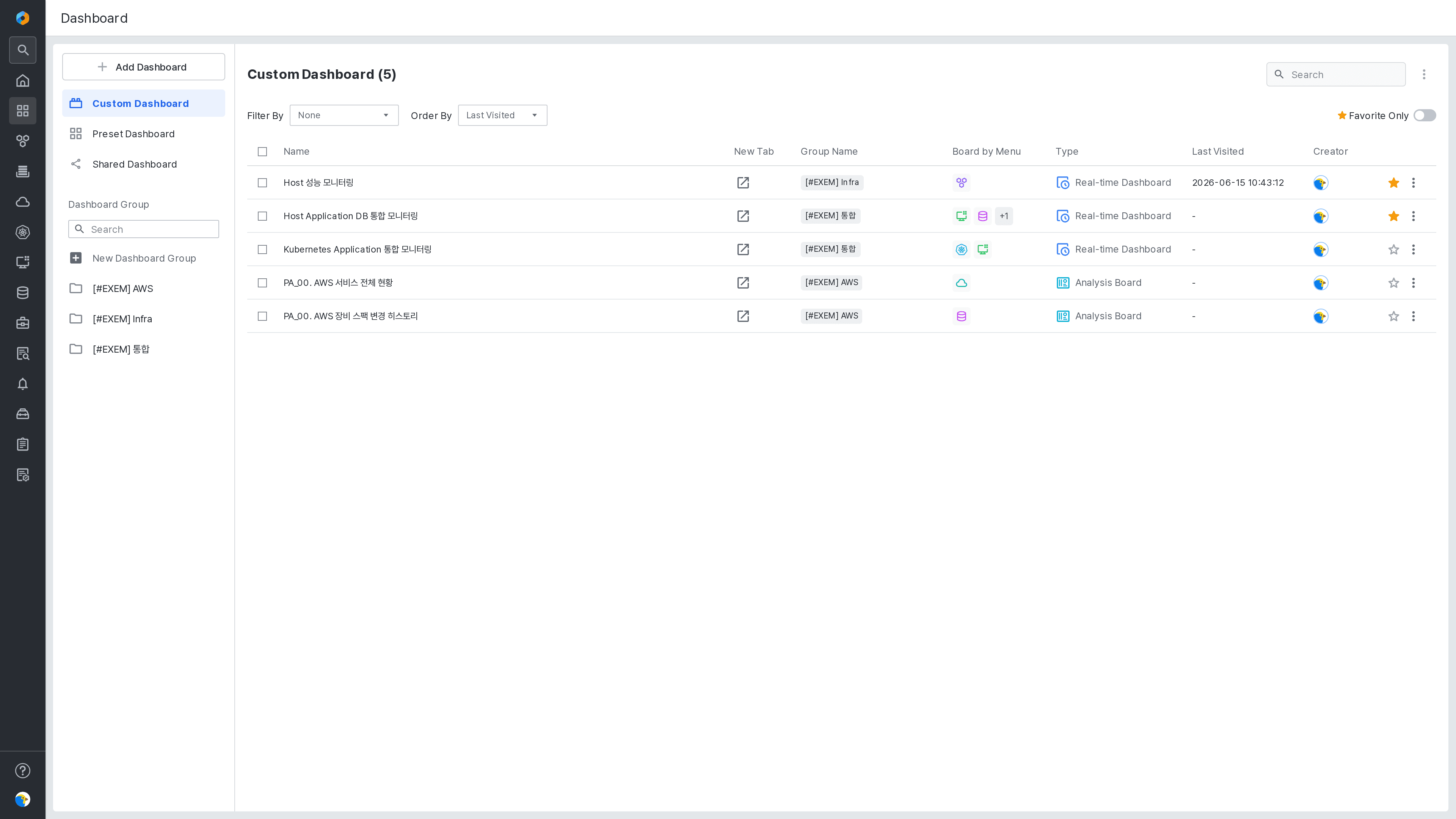Open the Kubernetes wheel icon in the sidebar
The image size is (1456, 819).
click(23, 232)
